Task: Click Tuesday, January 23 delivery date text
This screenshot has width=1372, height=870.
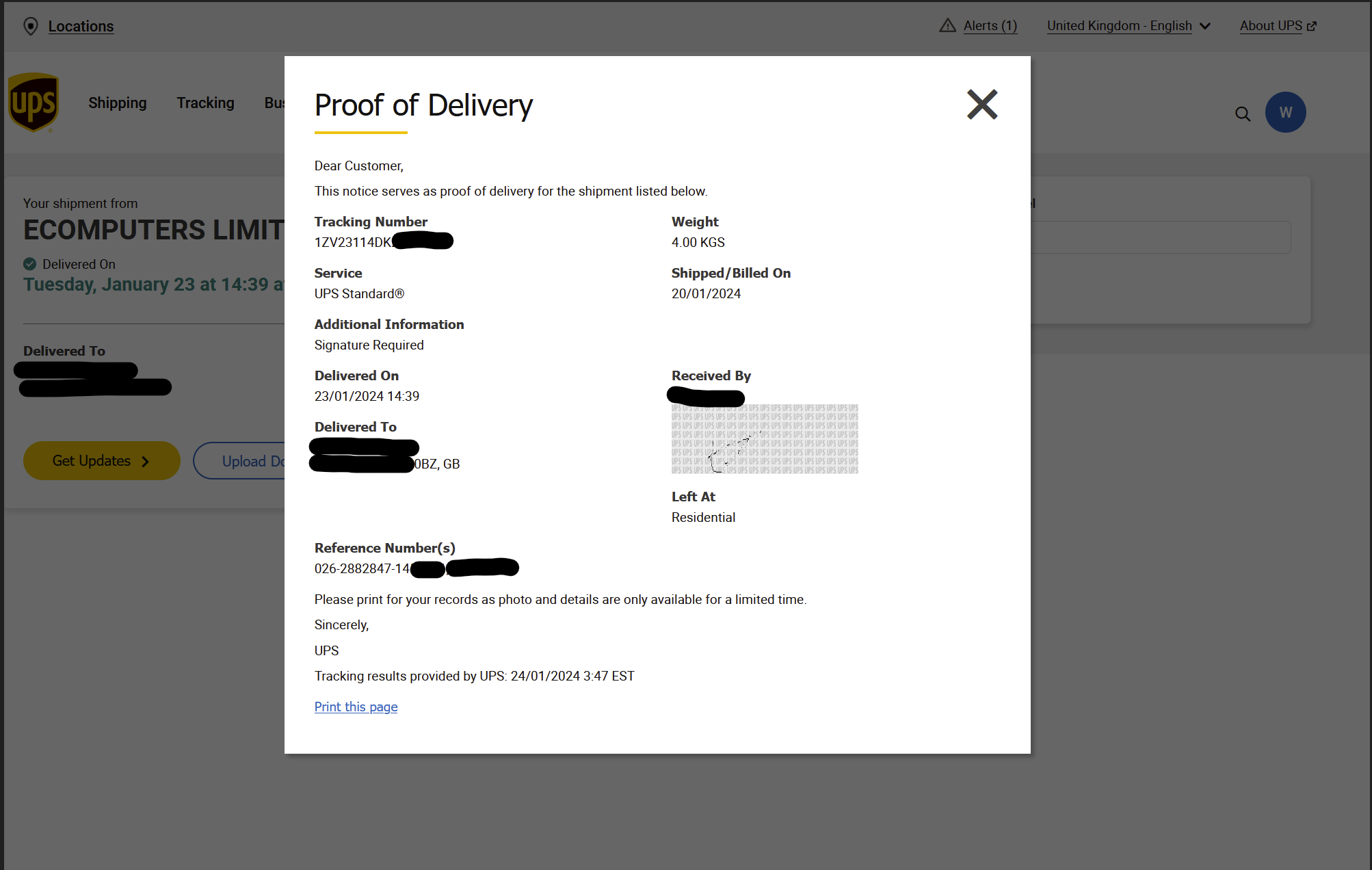Action: 154,284
